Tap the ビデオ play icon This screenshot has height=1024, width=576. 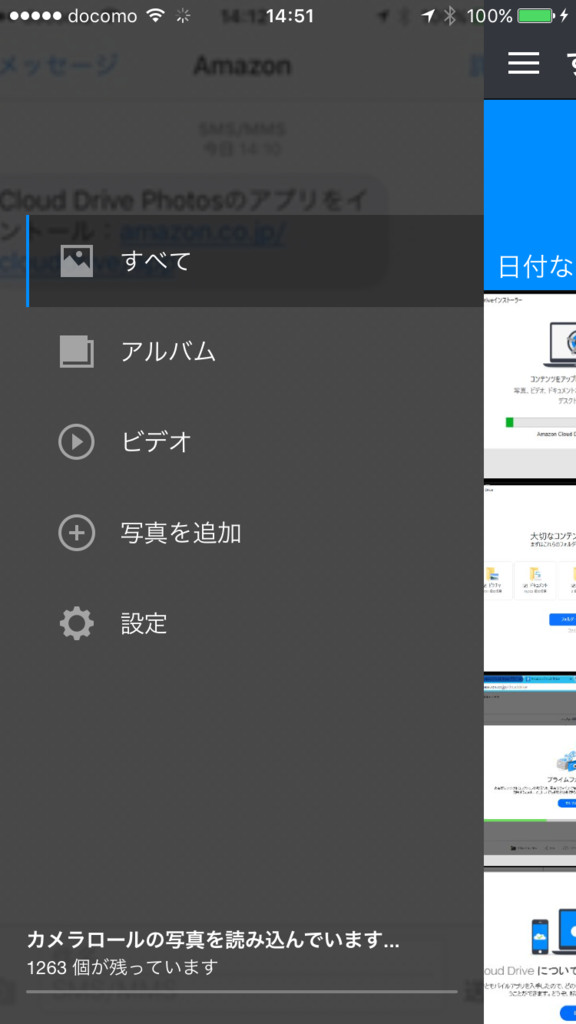point(76,442)
